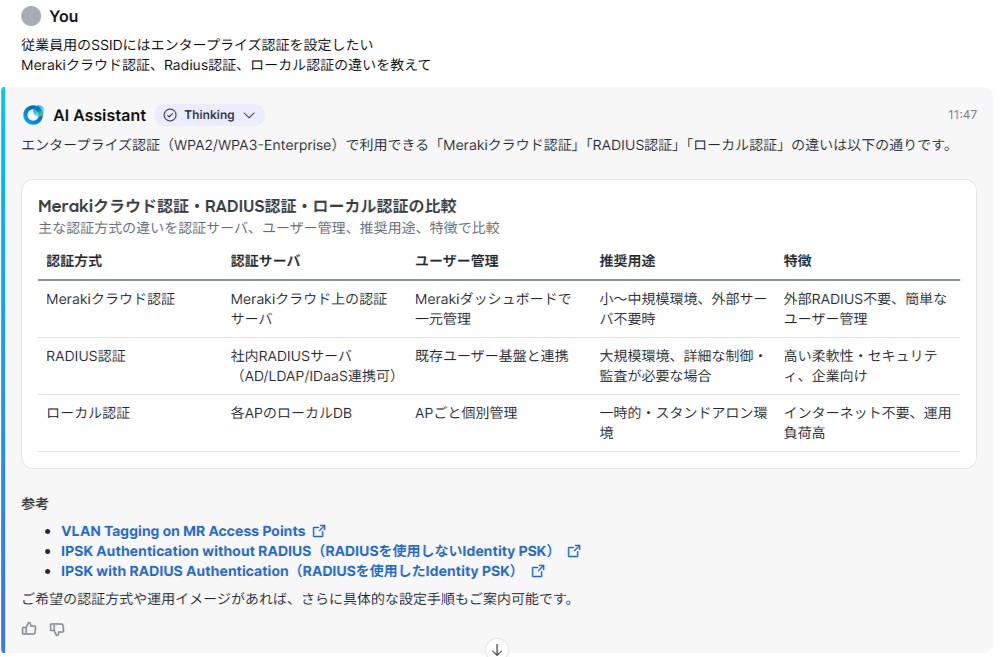
Task: Click external link icon after IPSK with RADIUS
Action: [x=538, y=571]
